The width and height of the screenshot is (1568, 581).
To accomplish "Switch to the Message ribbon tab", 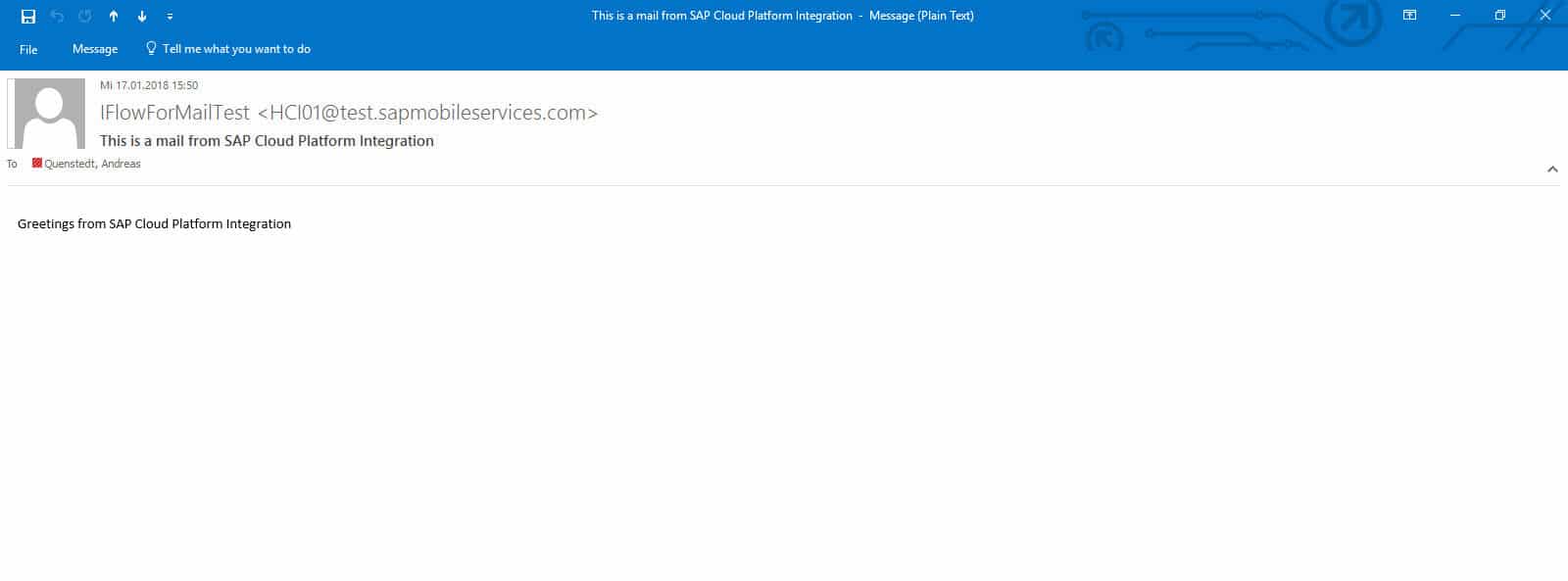I will pyautogui.click(x=95, y=49).
